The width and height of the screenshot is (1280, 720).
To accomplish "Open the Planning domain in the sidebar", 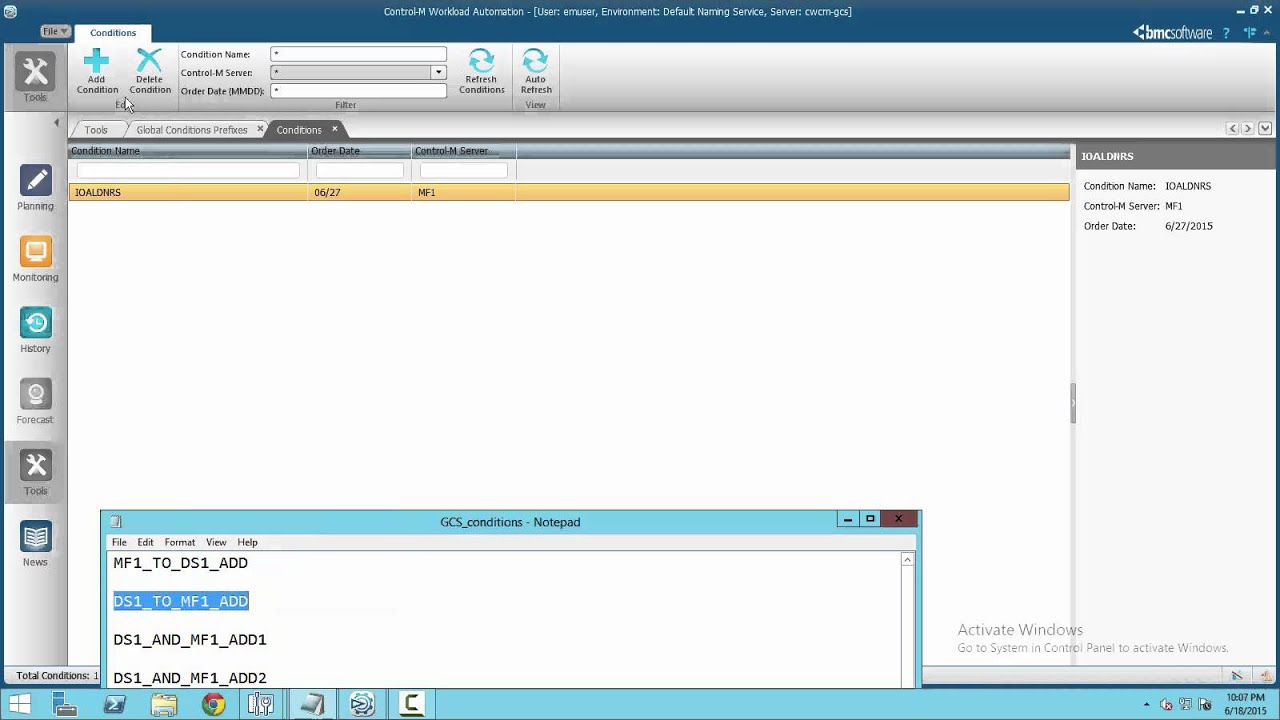I will (35, 188).
